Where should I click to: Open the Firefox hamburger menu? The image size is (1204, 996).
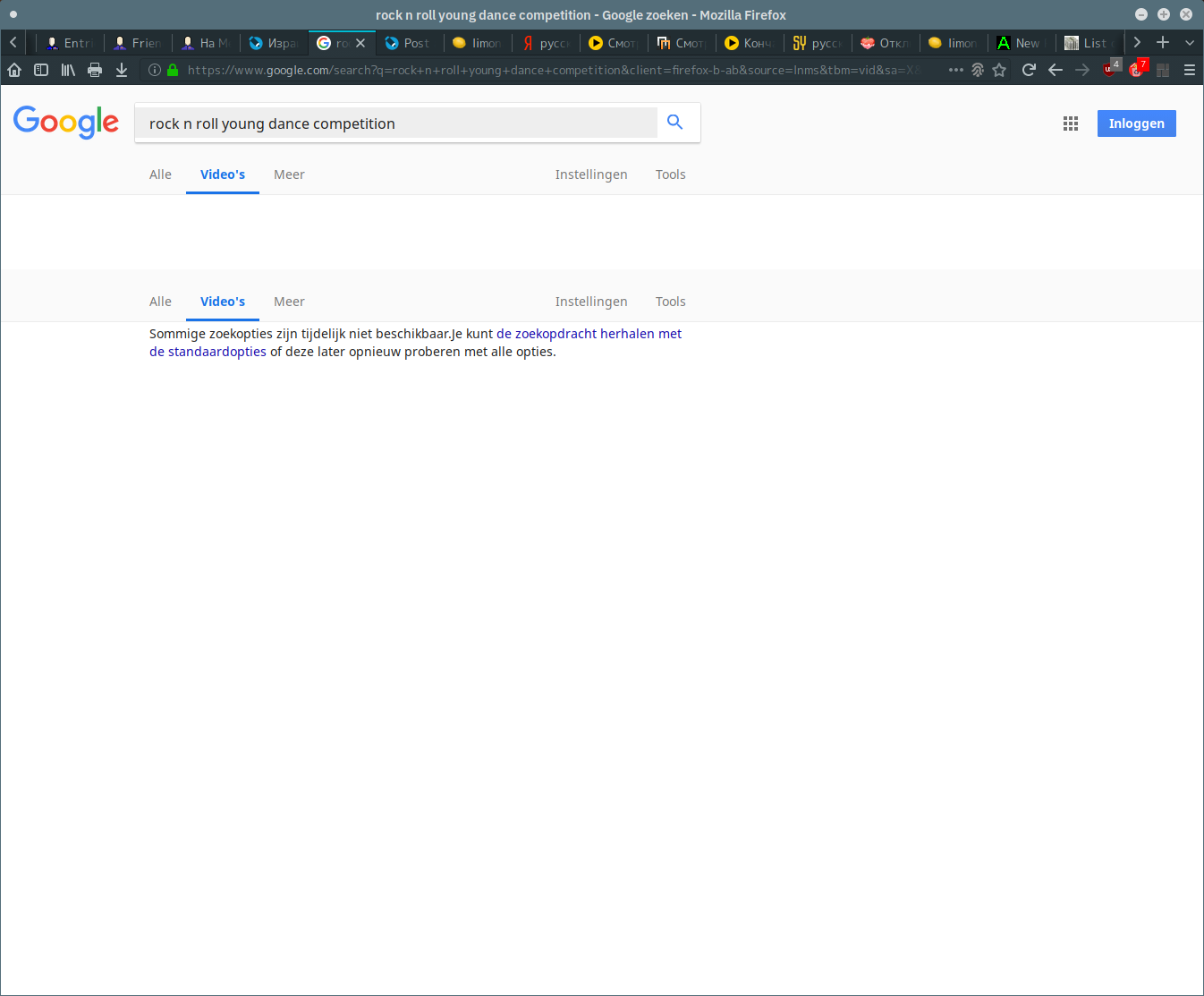pos(1190,70)
